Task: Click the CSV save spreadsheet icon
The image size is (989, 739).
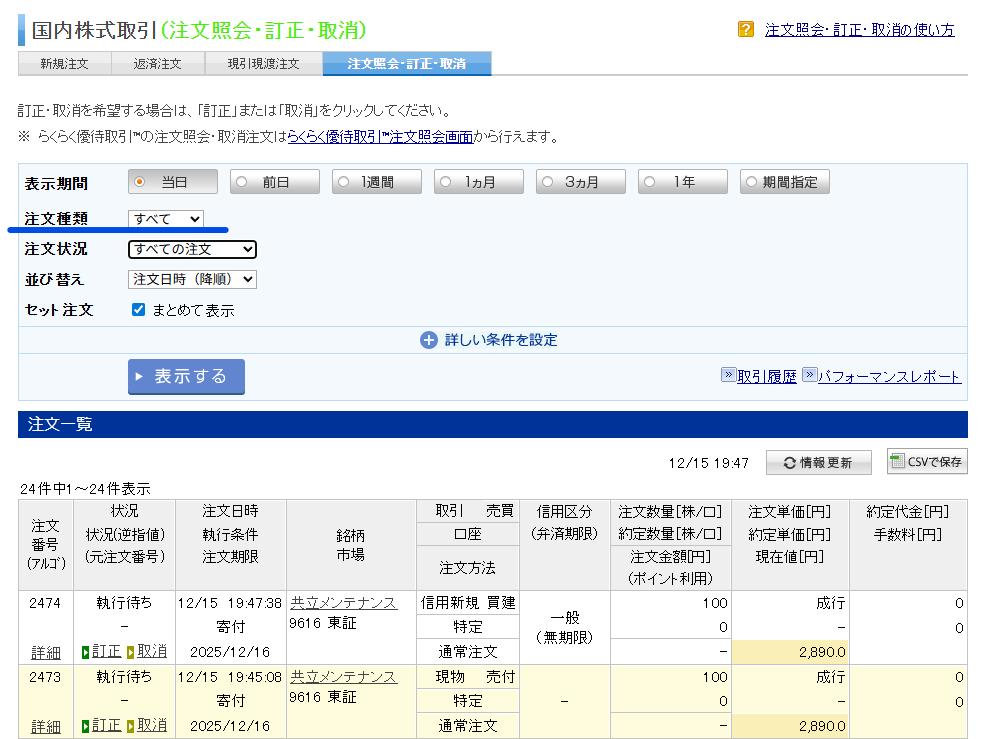Action: 897,462
